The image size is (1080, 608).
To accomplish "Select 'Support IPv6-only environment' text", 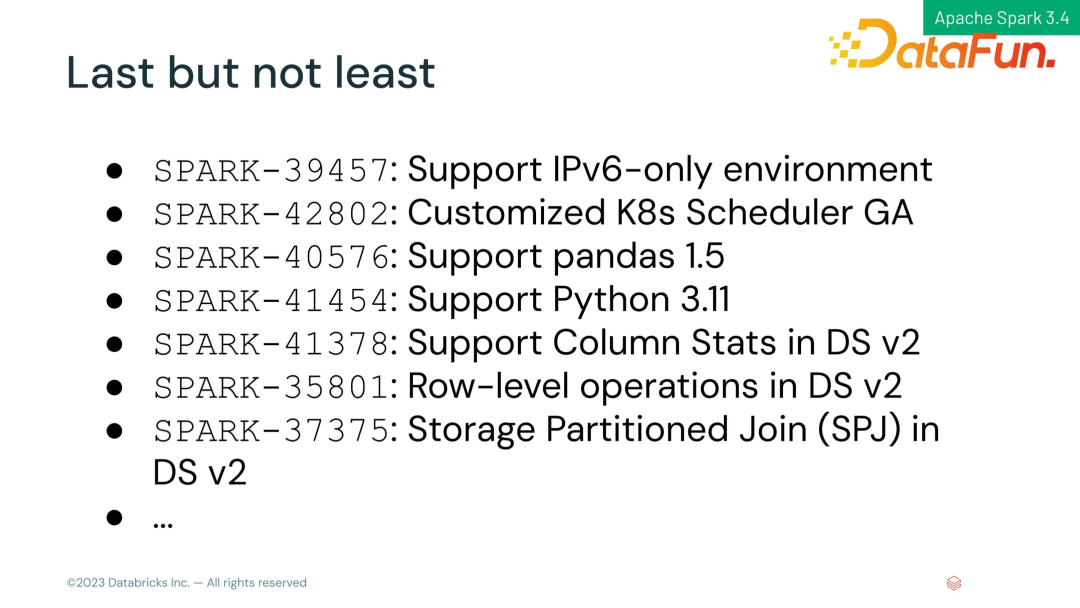I will 669,170.
